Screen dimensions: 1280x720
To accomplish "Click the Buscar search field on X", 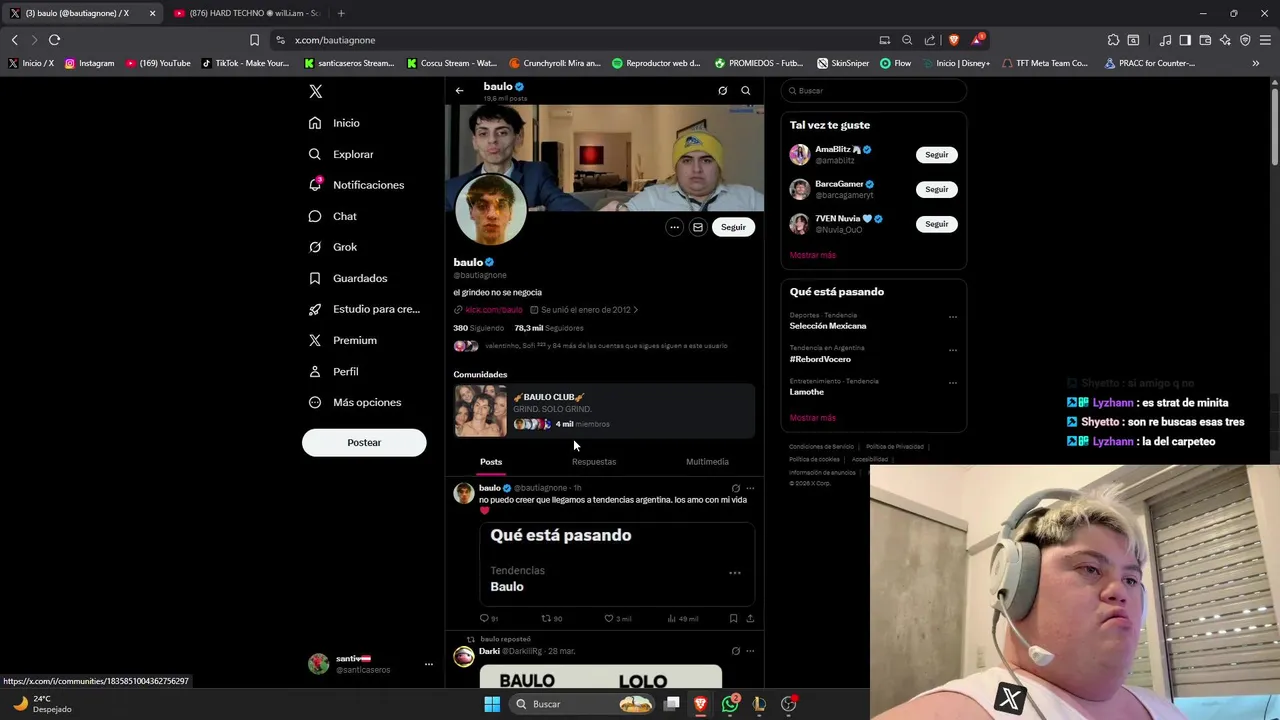I will tap(874, 91).
